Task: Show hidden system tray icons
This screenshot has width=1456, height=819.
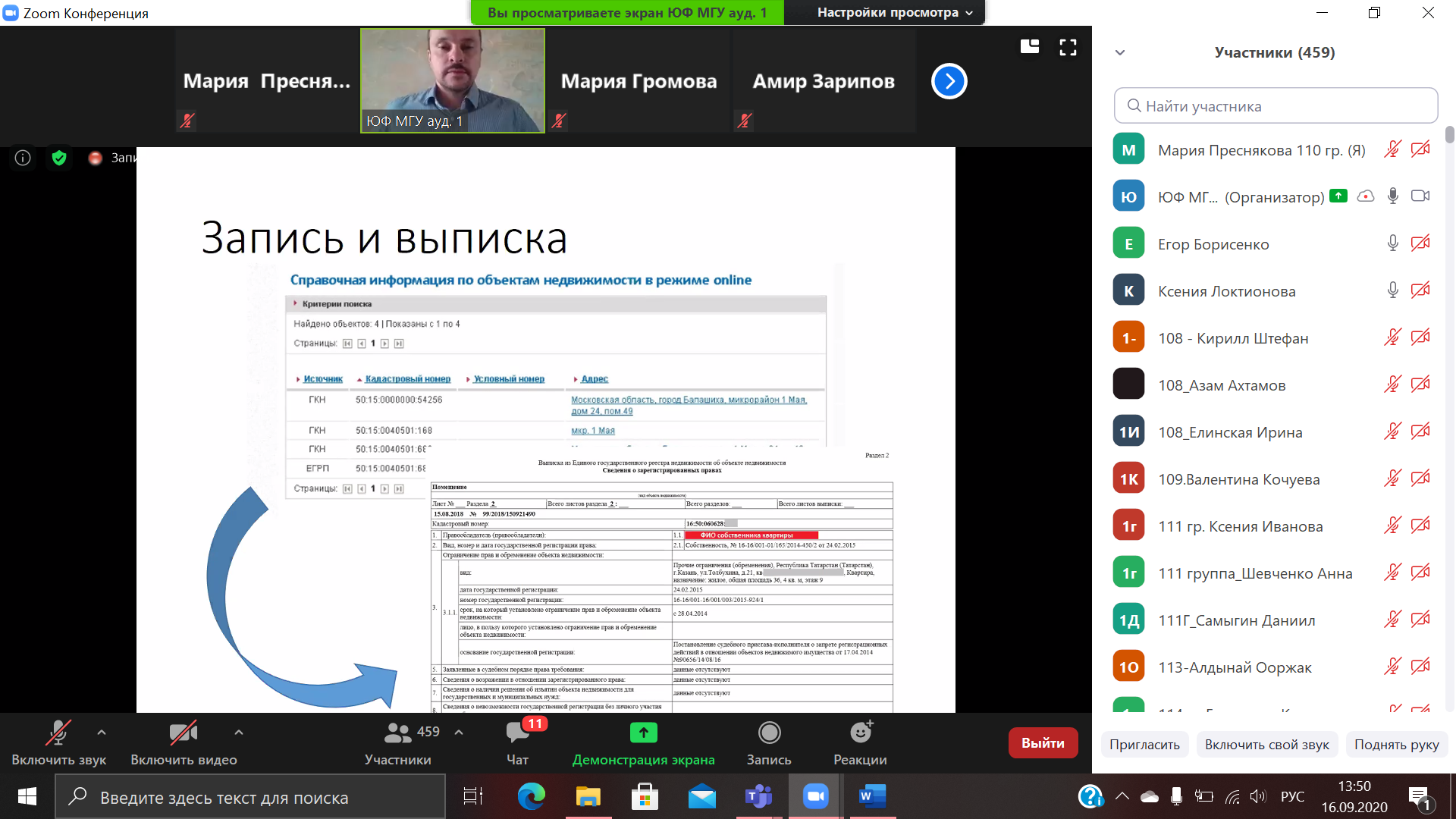Action: [x=1122, y=796]
